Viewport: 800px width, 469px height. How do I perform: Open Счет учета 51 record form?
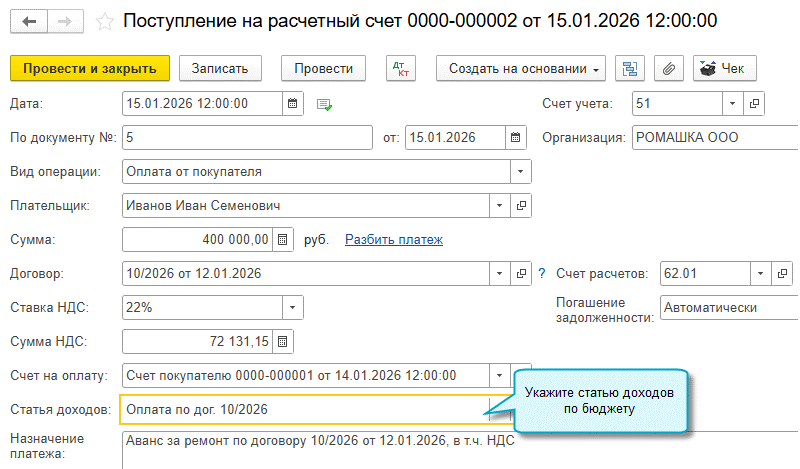point(754,104)
